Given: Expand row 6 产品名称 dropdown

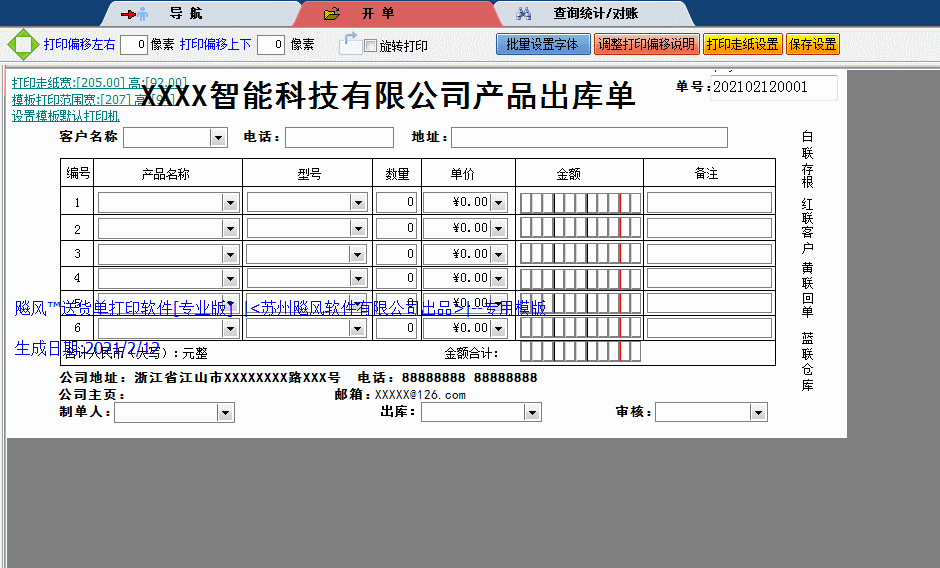Looking at the screenshot, I should click(x=230, y=328).
